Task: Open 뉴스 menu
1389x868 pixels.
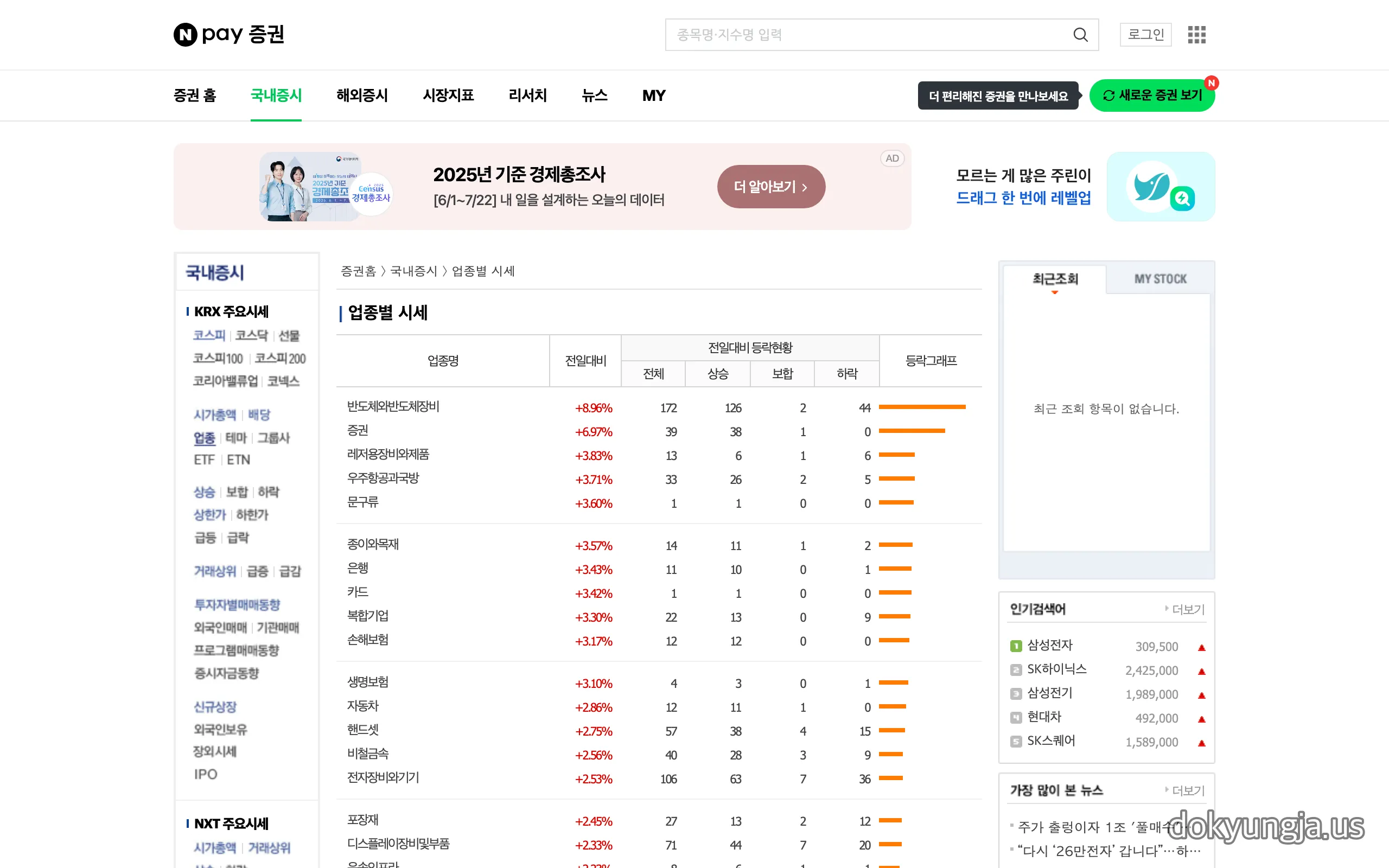Action: pyautogui.click(x=595, y=95)
